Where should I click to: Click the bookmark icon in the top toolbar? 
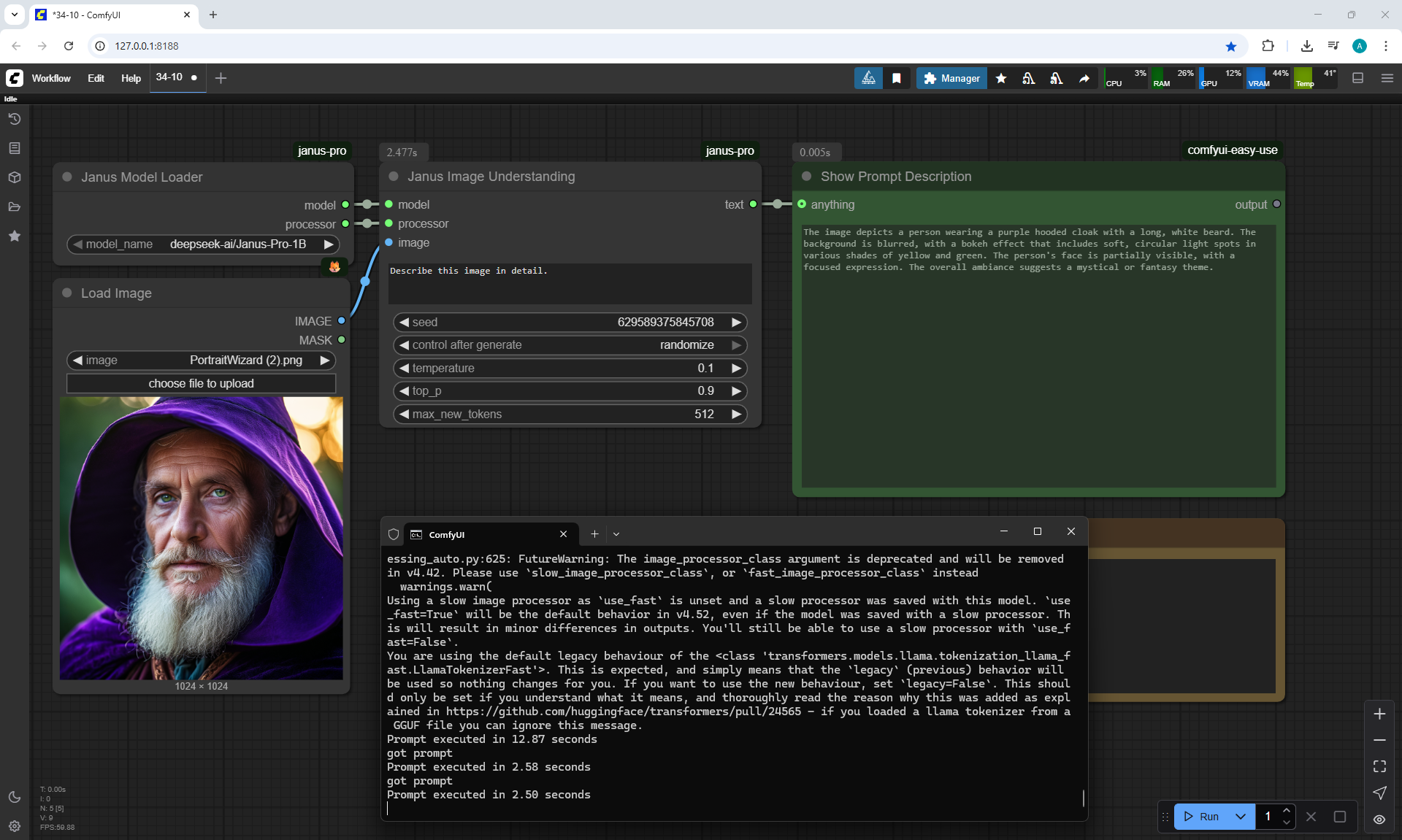(x=897, y=78)
